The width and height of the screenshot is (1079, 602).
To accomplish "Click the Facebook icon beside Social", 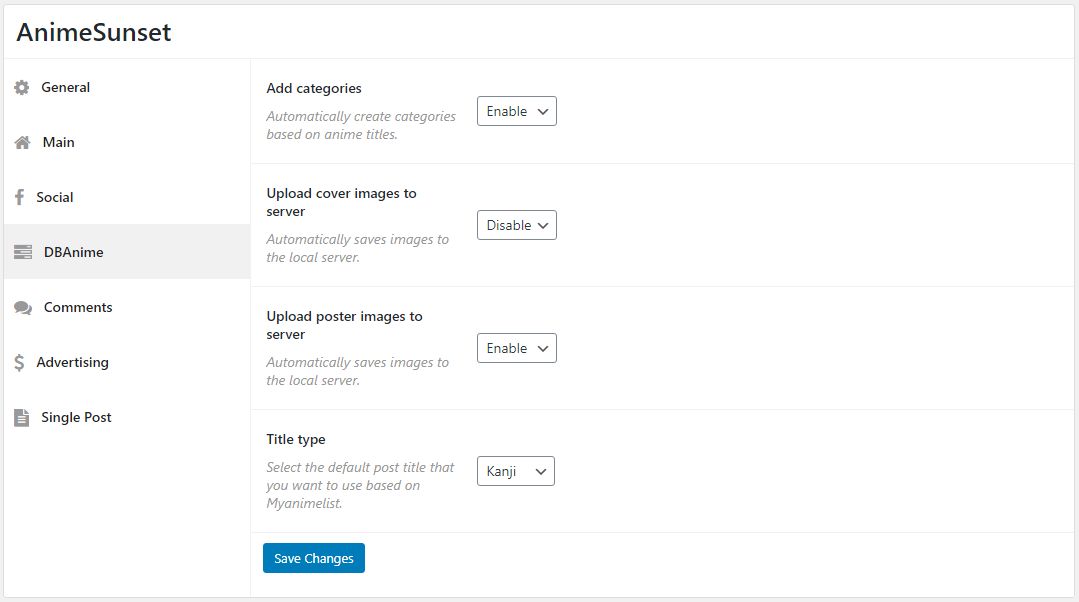I will (19, 198).
